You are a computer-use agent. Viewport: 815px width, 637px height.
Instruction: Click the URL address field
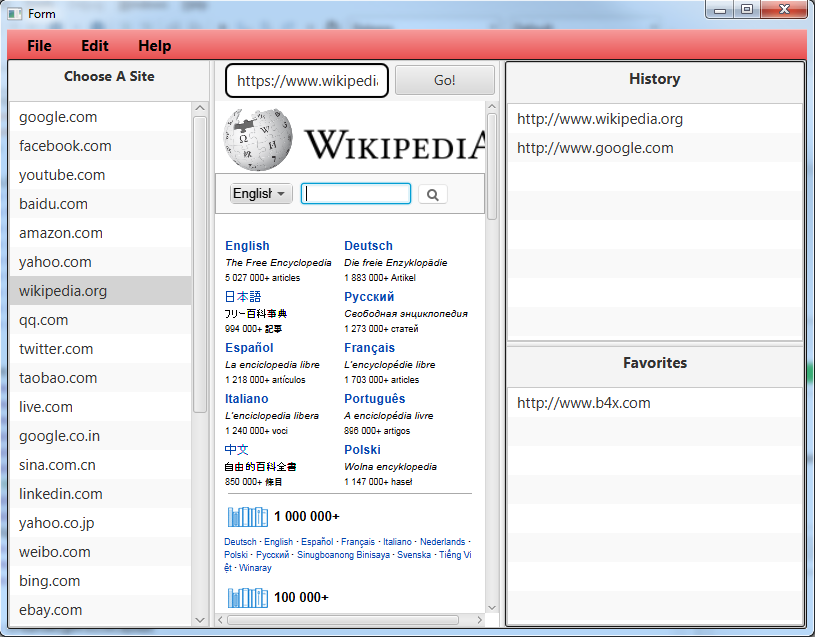[x=307, y=81]
